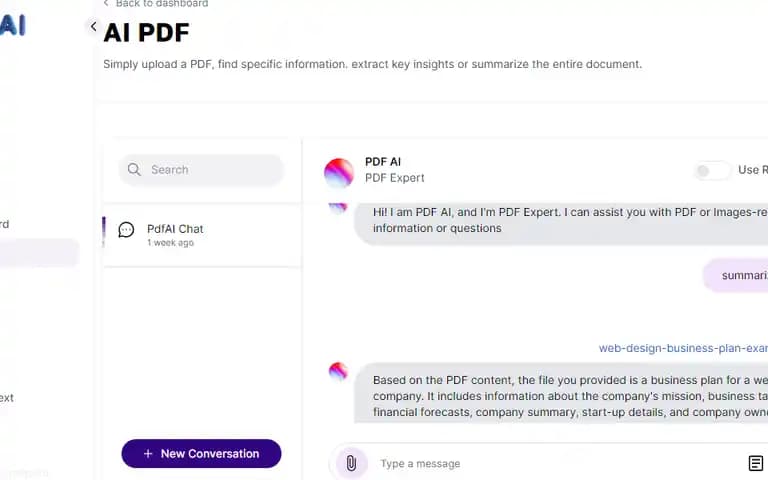Click the PDF AI gradient avatar in the header
The image size is (768, 480).
click(339, 173)
